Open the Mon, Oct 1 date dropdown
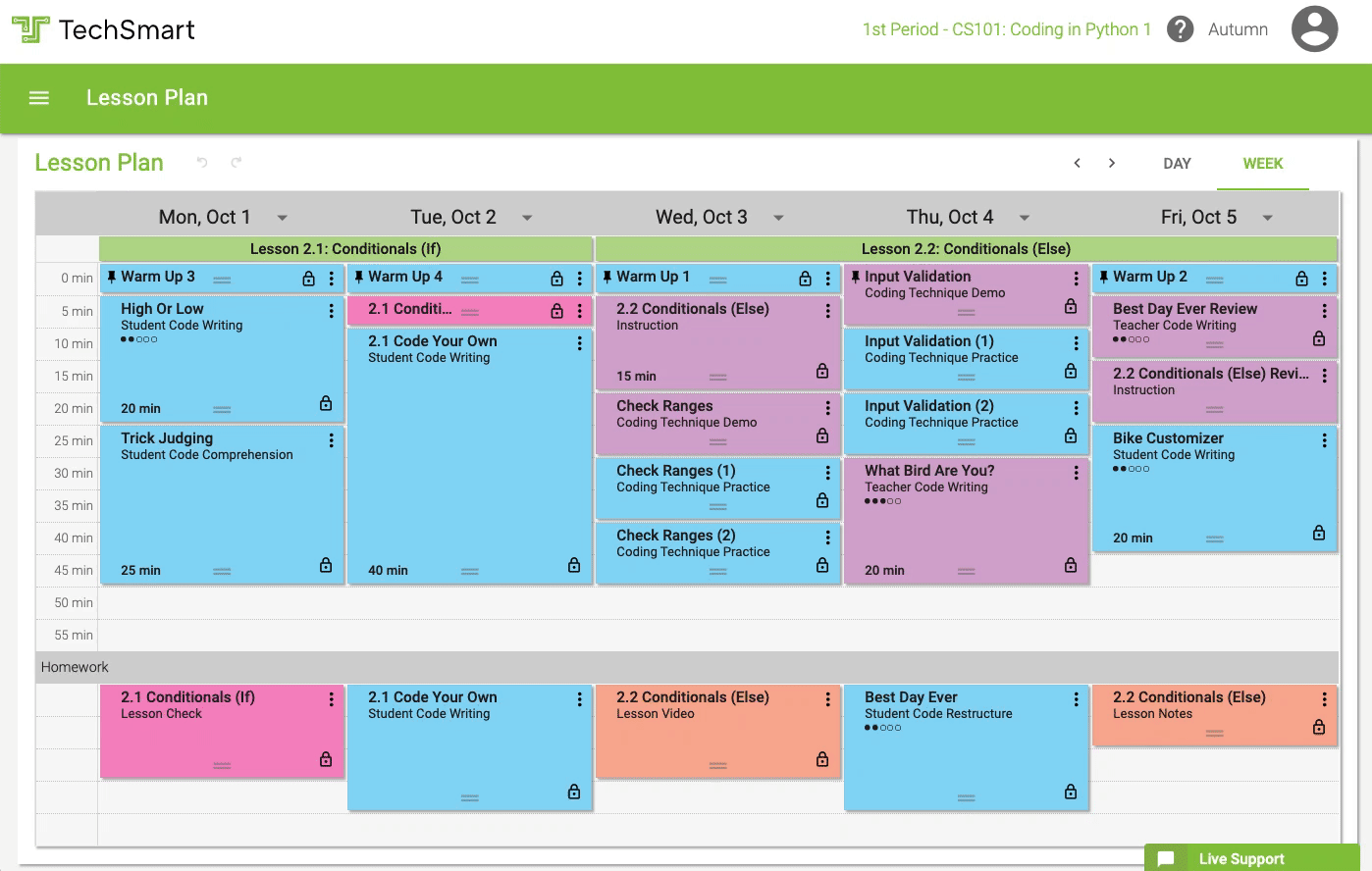Screen dimensions: 1372x871 pos(284,217)
